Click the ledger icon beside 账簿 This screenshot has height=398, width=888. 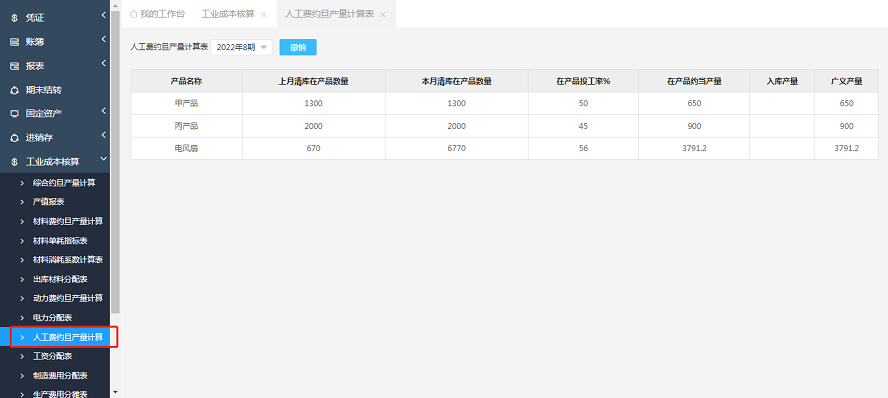(x=14, y=42)
